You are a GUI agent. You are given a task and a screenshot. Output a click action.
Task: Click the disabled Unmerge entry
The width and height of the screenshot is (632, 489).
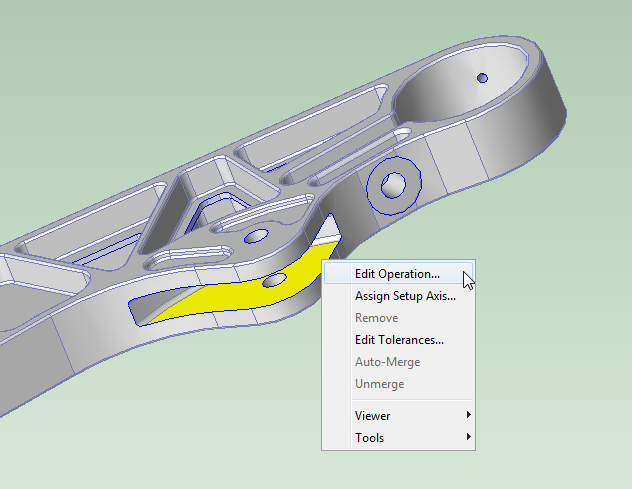point(380,384)
